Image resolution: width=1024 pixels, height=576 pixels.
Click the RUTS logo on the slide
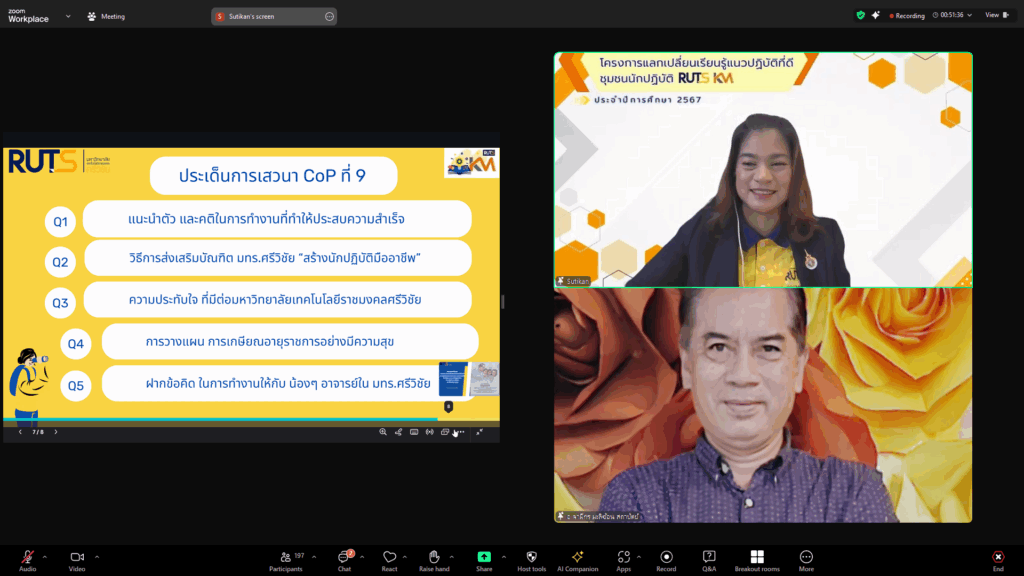[x=42, y=162]
